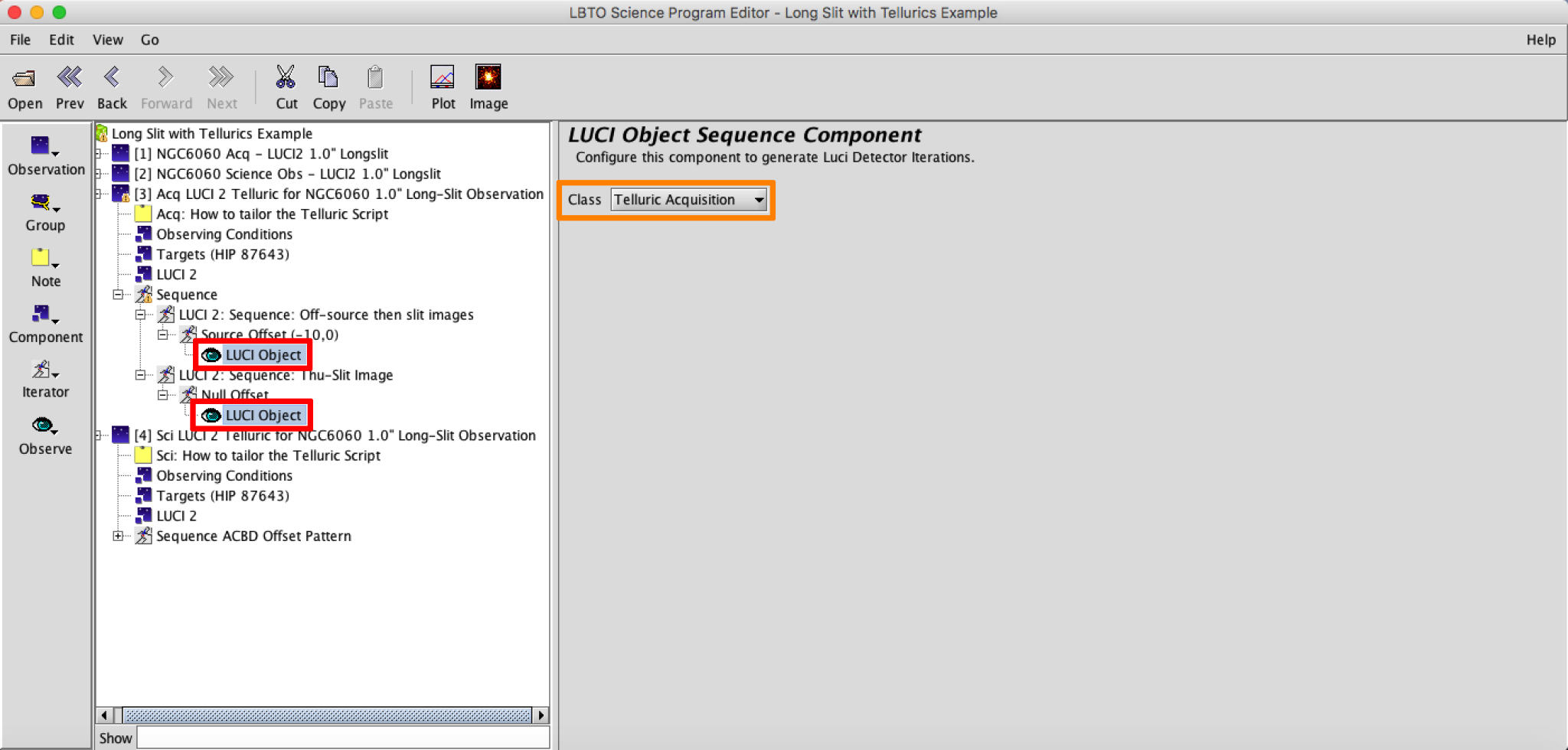Image resolution: width=1568 pixels, height=750 pixels.
Task: Add a Note from sidebar
Action: 45,268
